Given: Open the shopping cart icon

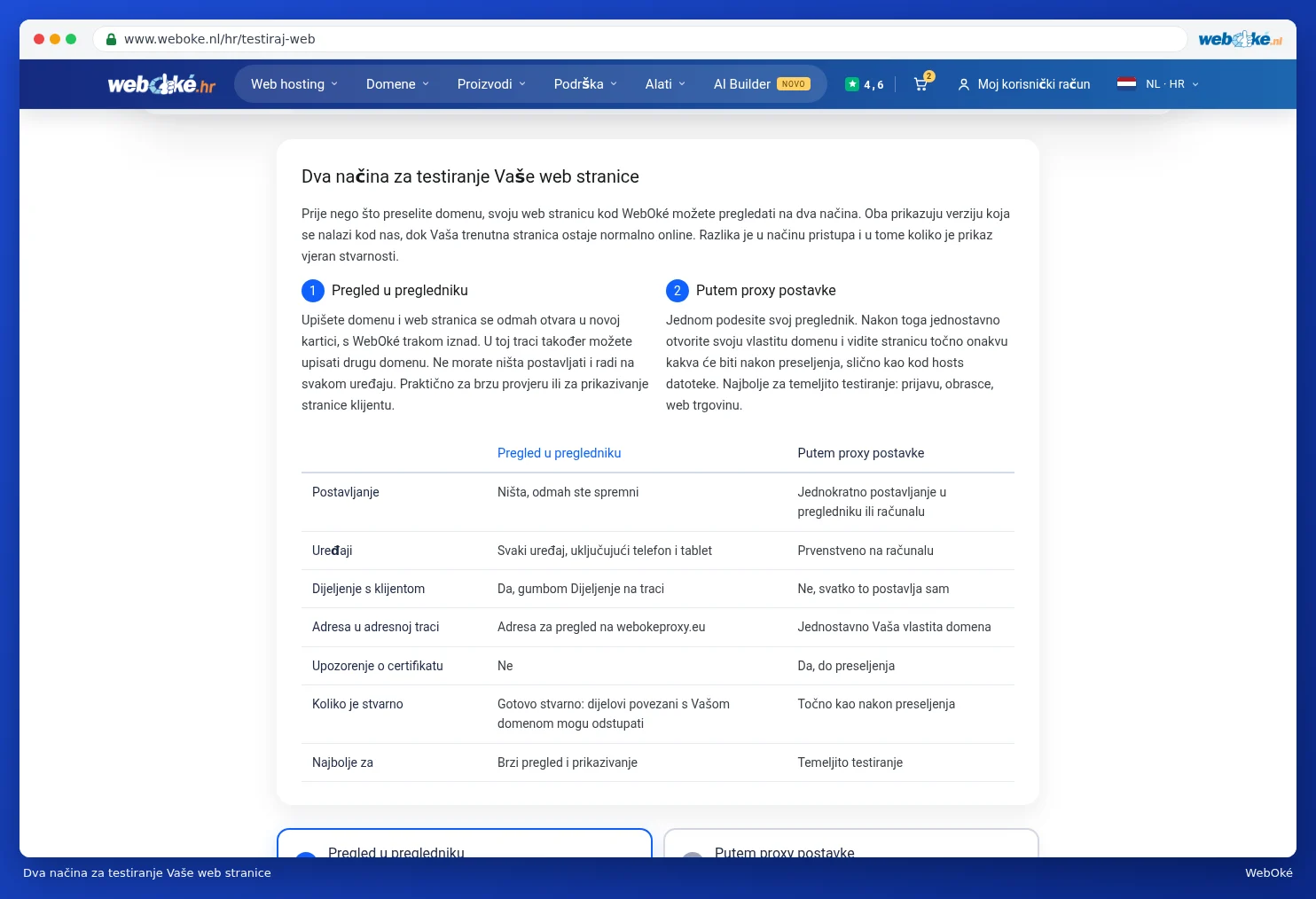Looking at the screenshot, I should (x=921, y=84).
